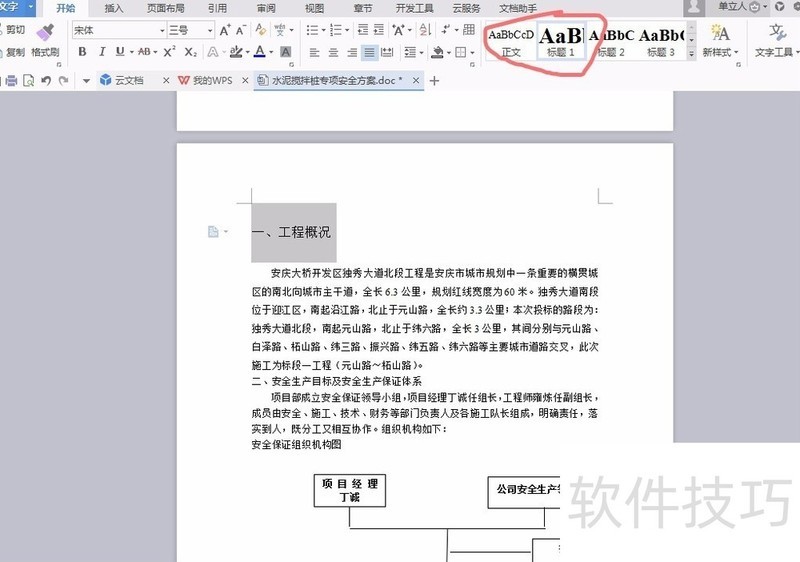Click the borders grid icon
The width and height of the screenshot is (800, 562).
pyautogui.click(x=461, y=52)
